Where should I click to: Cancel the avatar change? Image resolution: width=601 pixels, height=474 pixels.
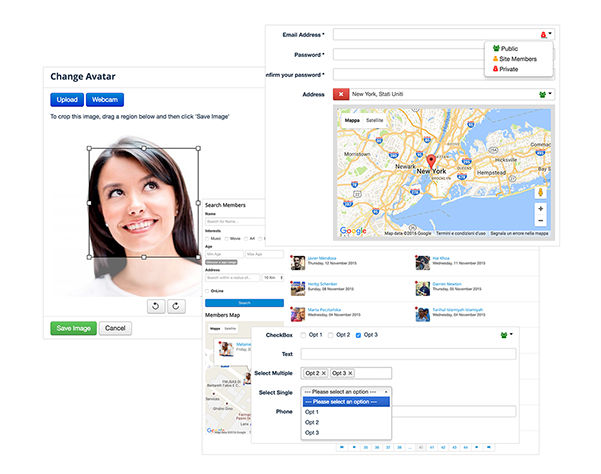click(x=115, y=328)
